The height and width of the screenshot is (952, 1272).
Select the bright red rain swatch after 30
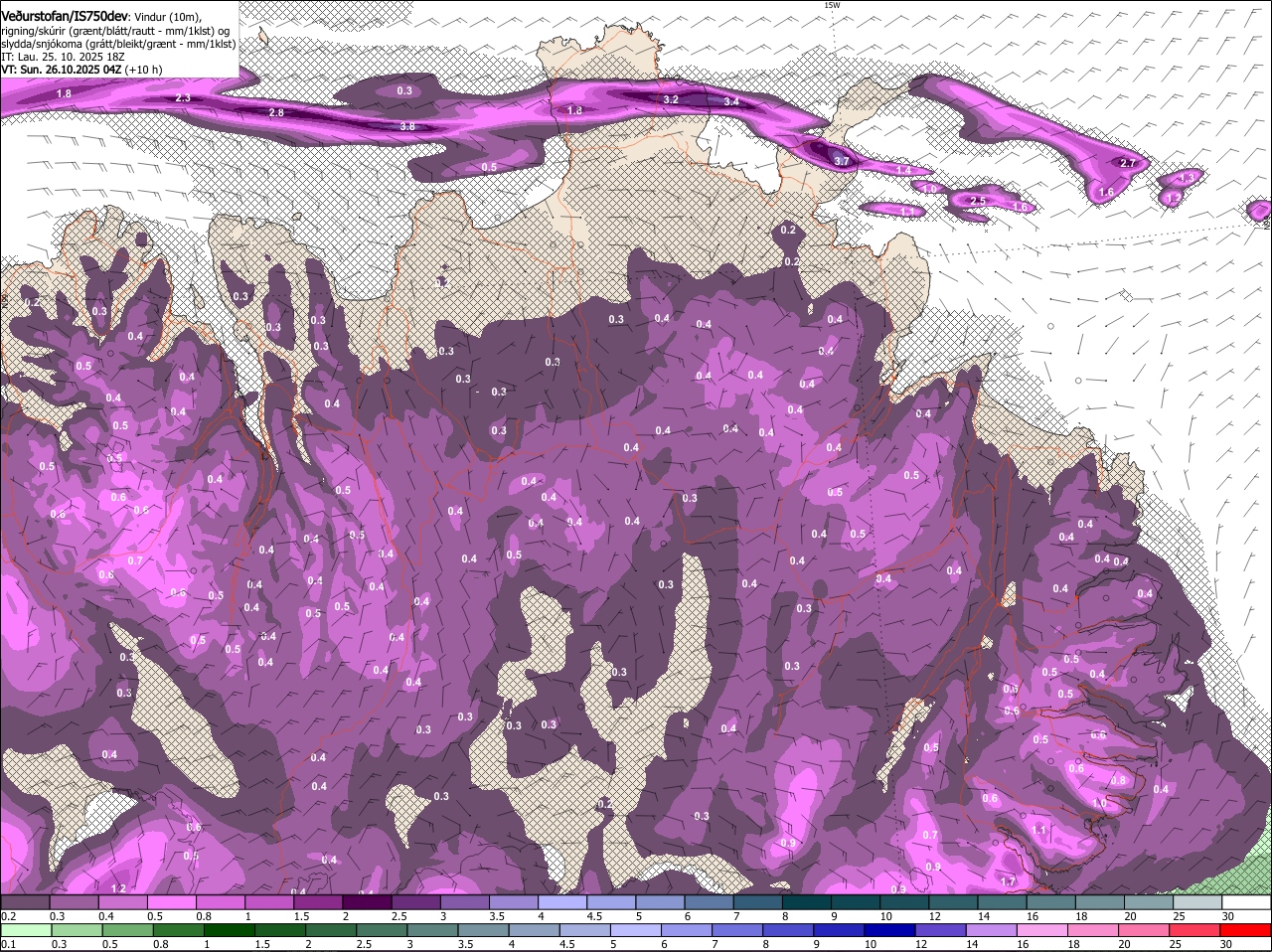click(x=1246, y=930)
